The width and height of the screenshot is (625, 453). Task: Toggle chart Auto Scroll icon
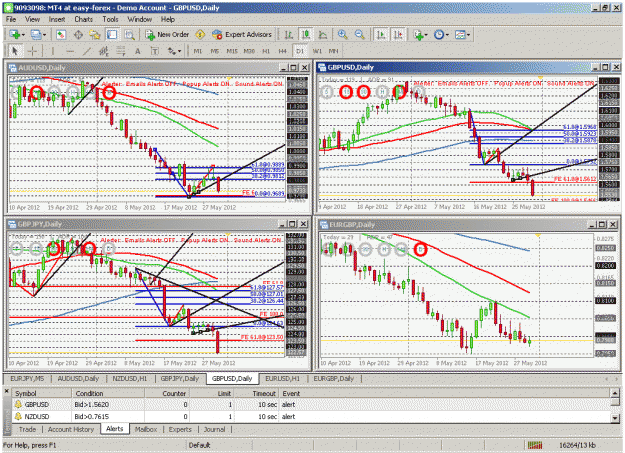click(381, 35)
